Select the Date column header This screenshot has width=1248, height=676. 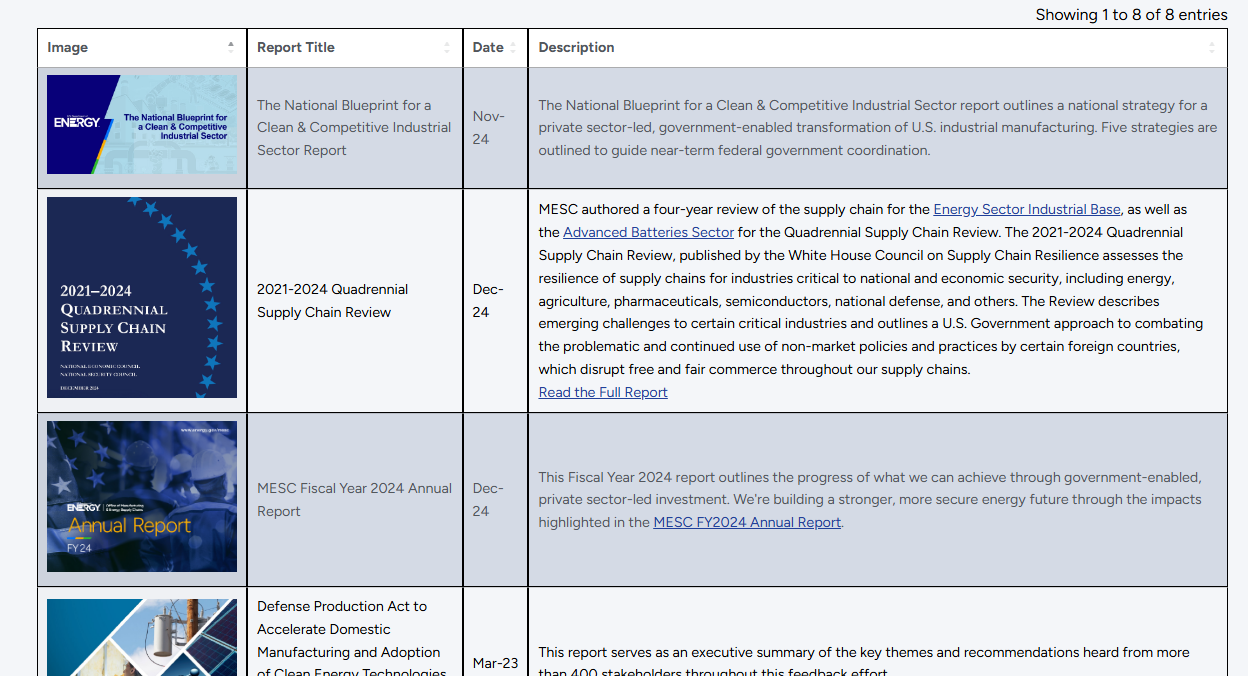pyautogui.click(x=496, y=48)
